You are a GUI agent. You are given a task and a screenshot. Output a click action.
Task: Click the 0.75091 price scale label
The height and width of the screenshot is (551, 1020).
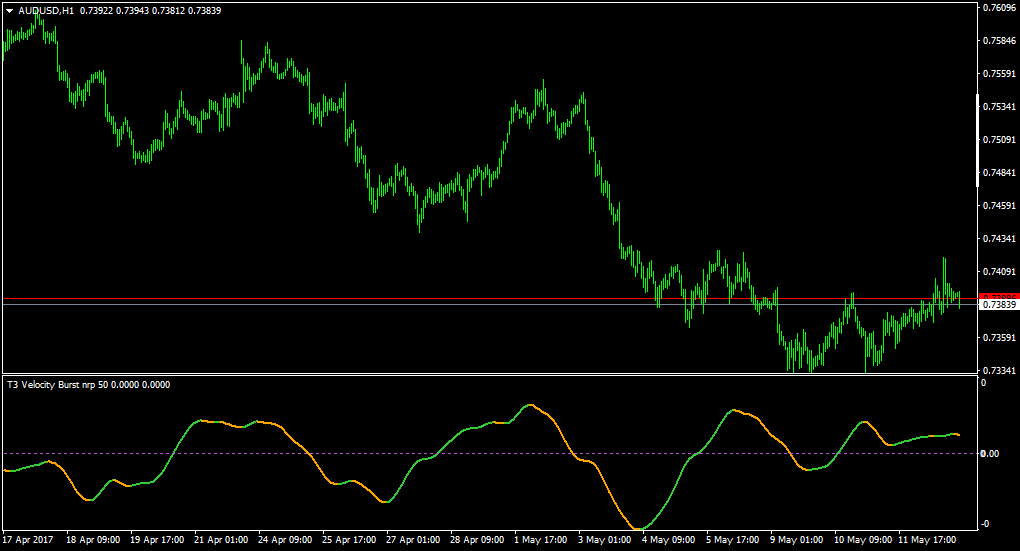(999, 139)
